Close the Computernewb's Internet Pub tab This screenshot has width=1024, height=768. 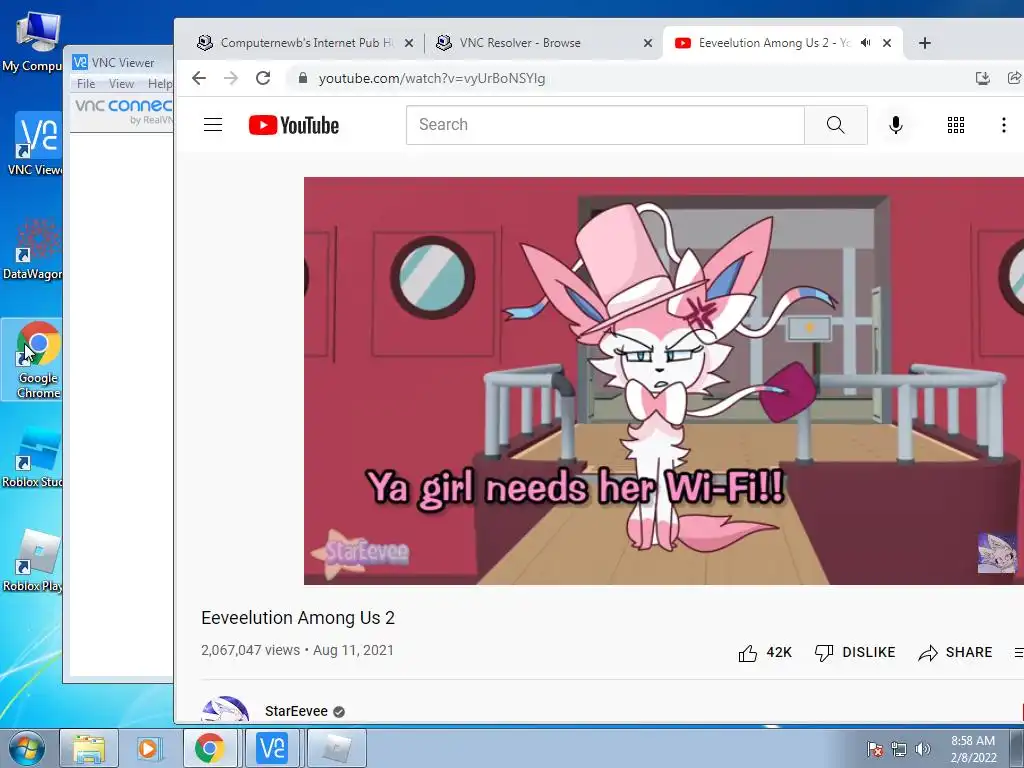tap(409, 43)
